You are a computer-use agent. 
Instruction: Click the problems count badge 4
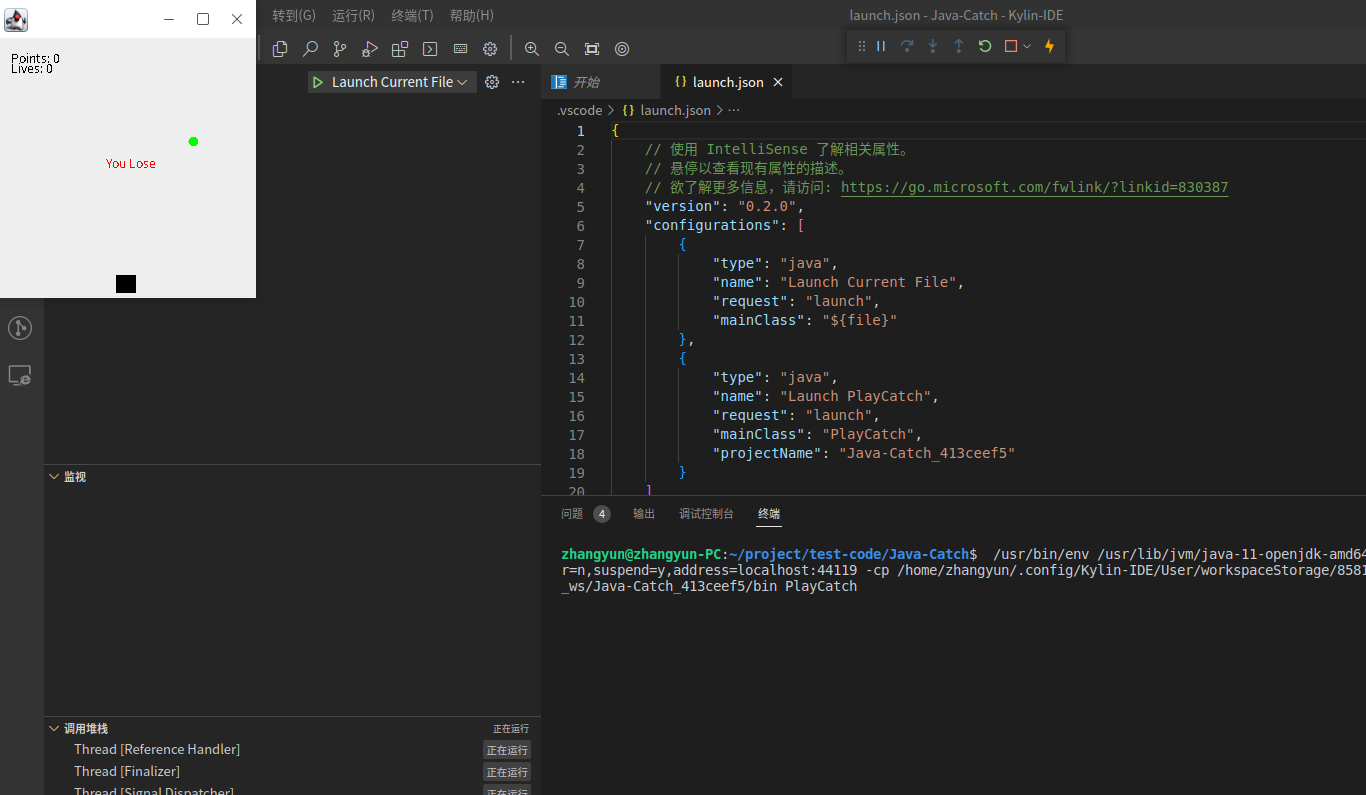(601, 514)
